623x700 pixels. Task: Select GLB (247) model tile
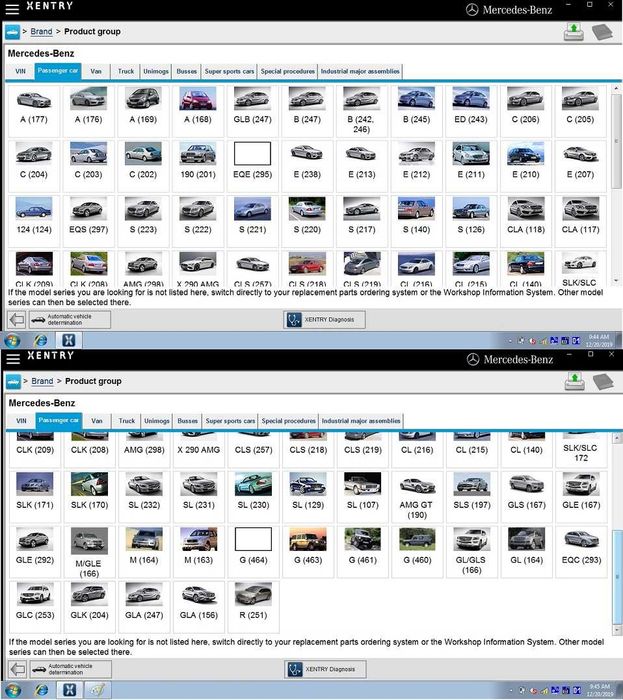click(x=253, y=111)
